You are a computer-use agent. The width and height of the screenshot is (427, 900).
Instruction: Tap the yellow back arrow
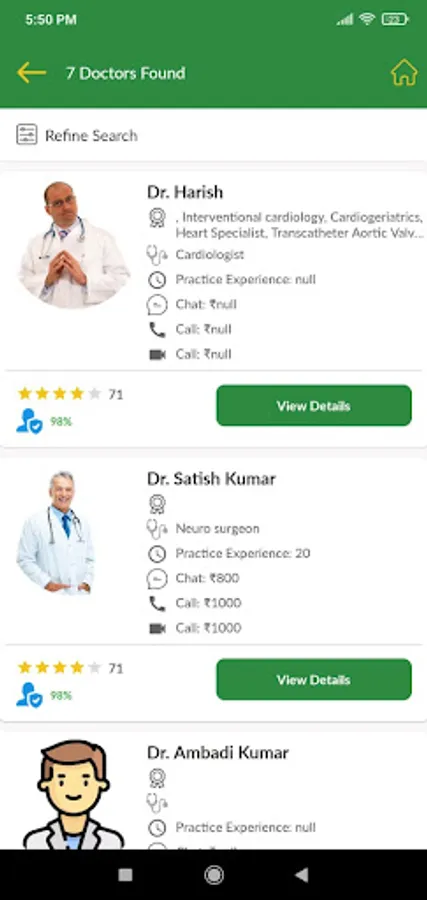point(31,73)
